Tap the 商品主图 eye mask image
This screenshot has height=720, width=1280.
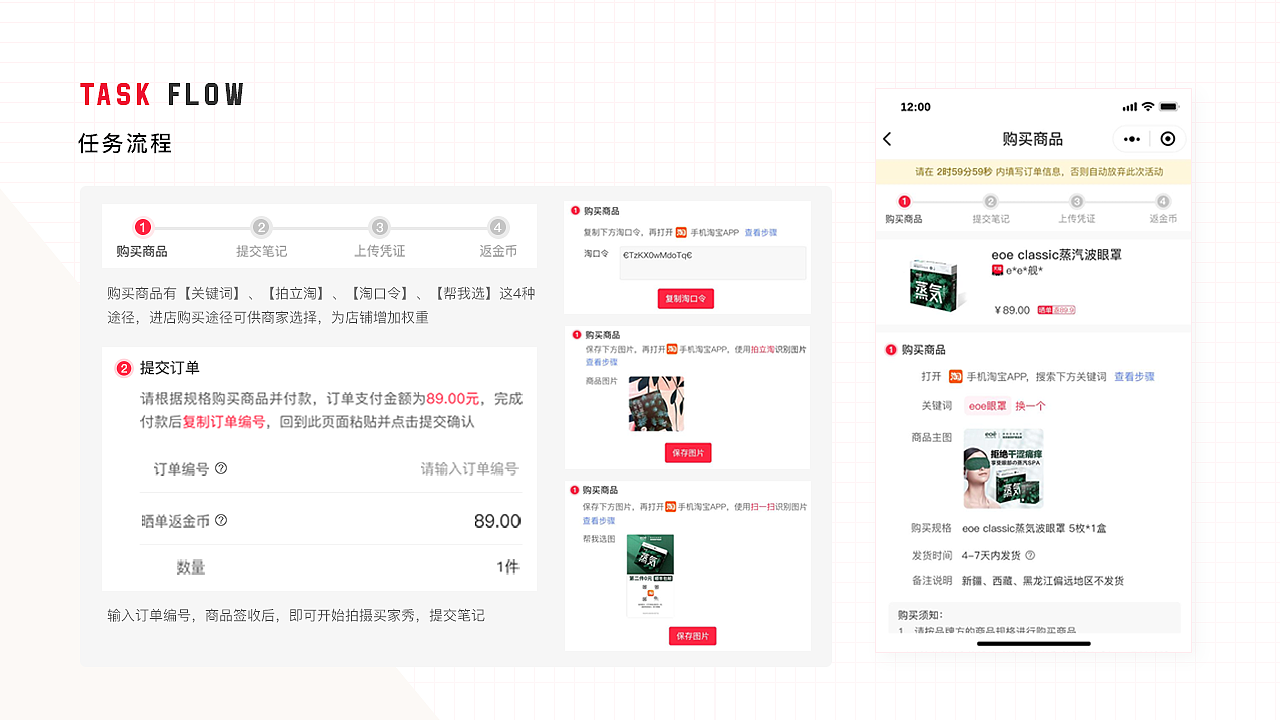point(1003,468)
